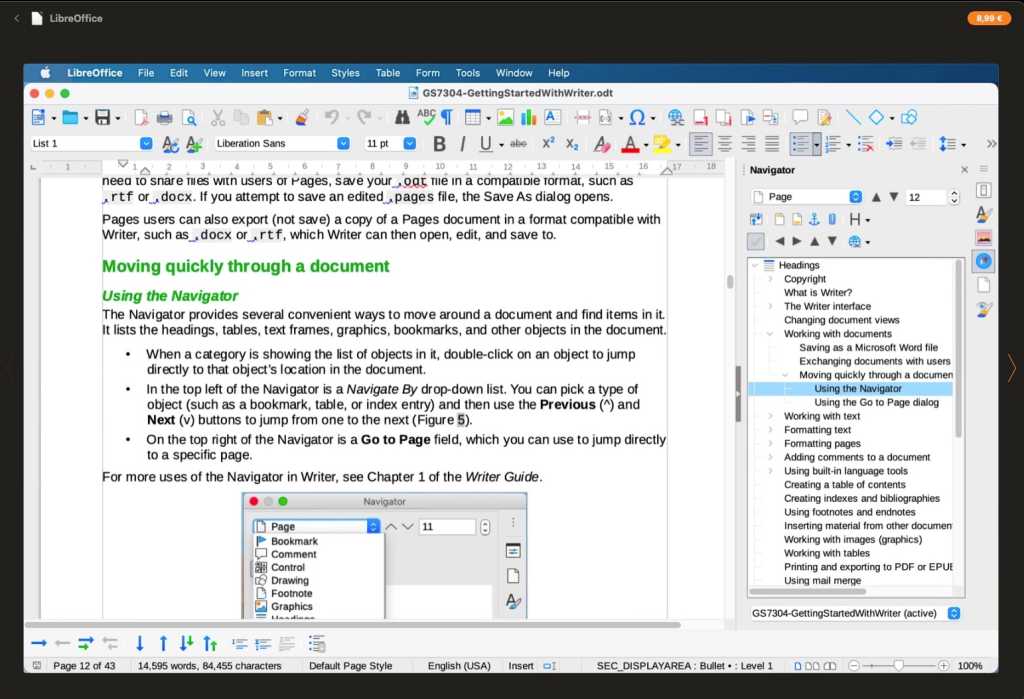1024x699 pixels.
Task: Click the Cut scissors icon
Action: [217, 118]
